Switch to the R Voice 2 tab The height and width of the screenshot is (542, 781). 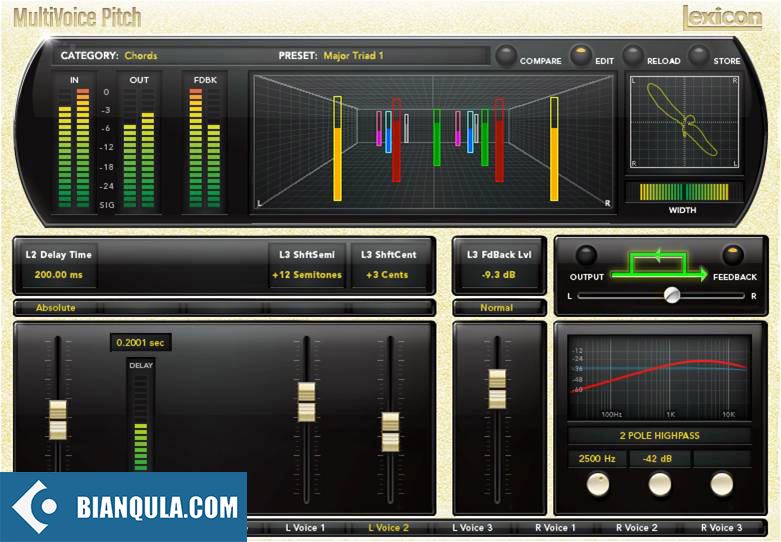coord(637,527)
